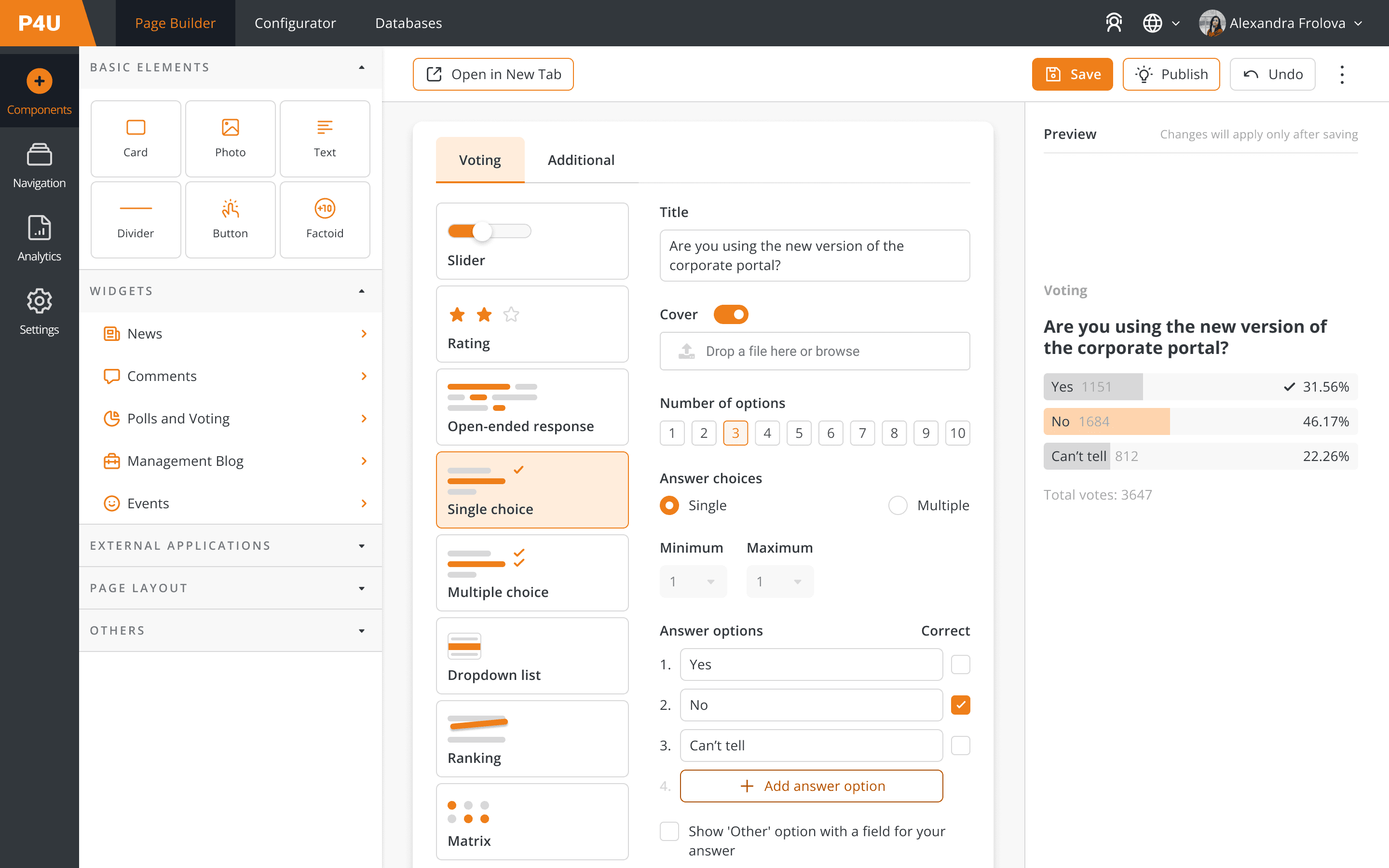Click the Navigation sidebar icon

tap(39, 165)
